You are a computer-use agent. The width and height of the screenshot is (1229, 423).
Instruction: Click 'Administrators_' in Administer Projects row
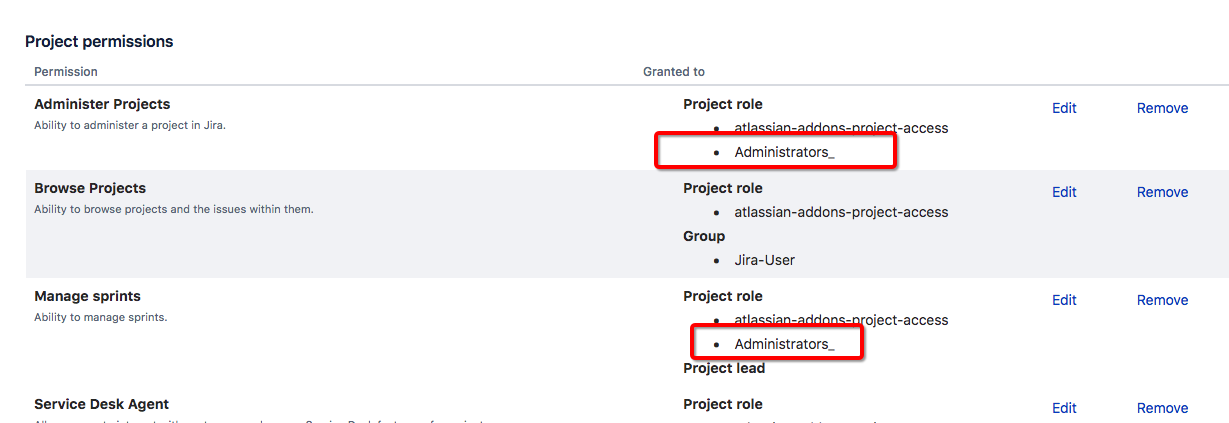pyautogui.click(x=785, y=152)
